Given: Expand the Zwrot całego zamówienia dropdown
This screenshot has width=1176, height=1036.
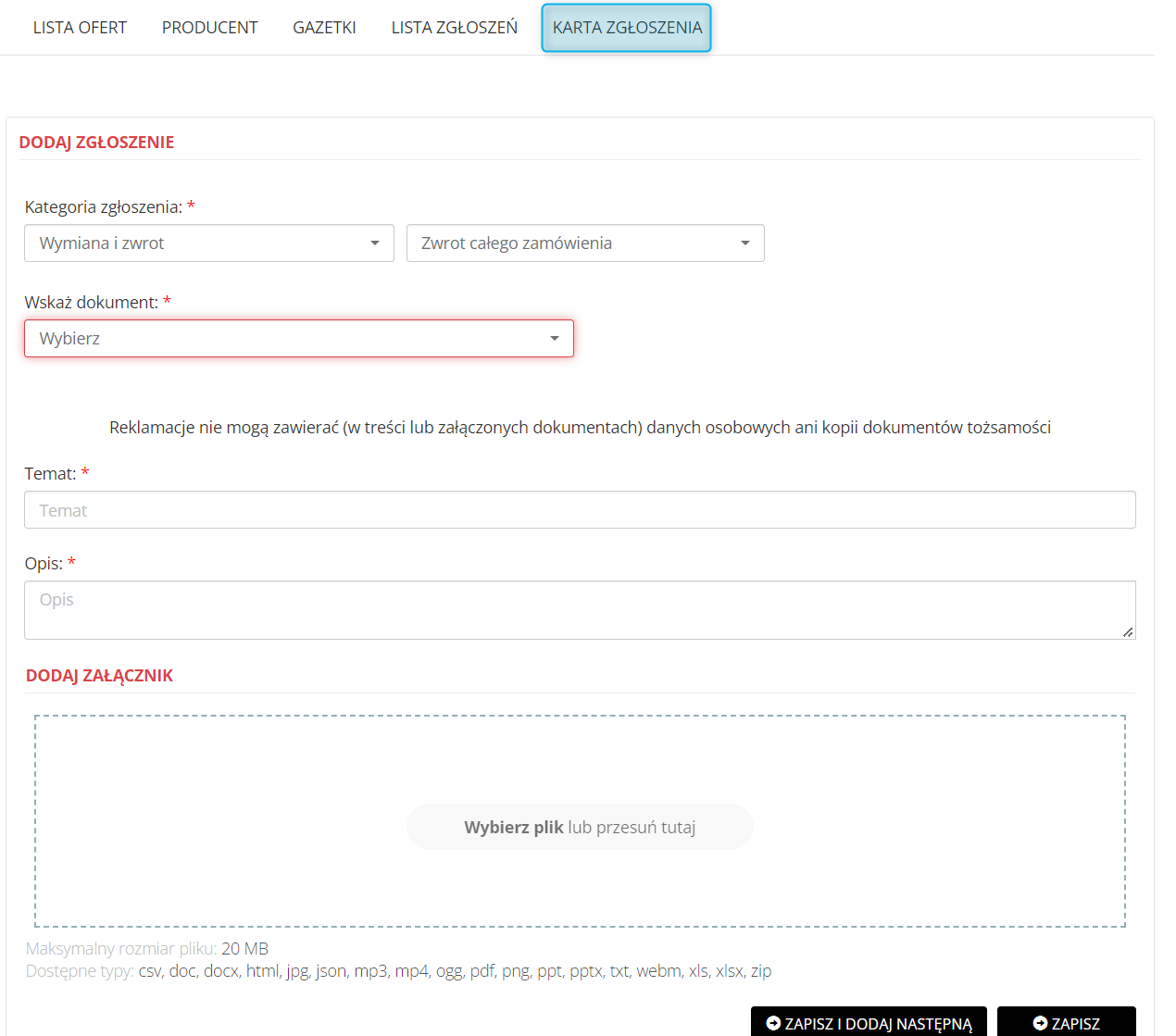Looking at the screenshot, I should pos(585,243).
